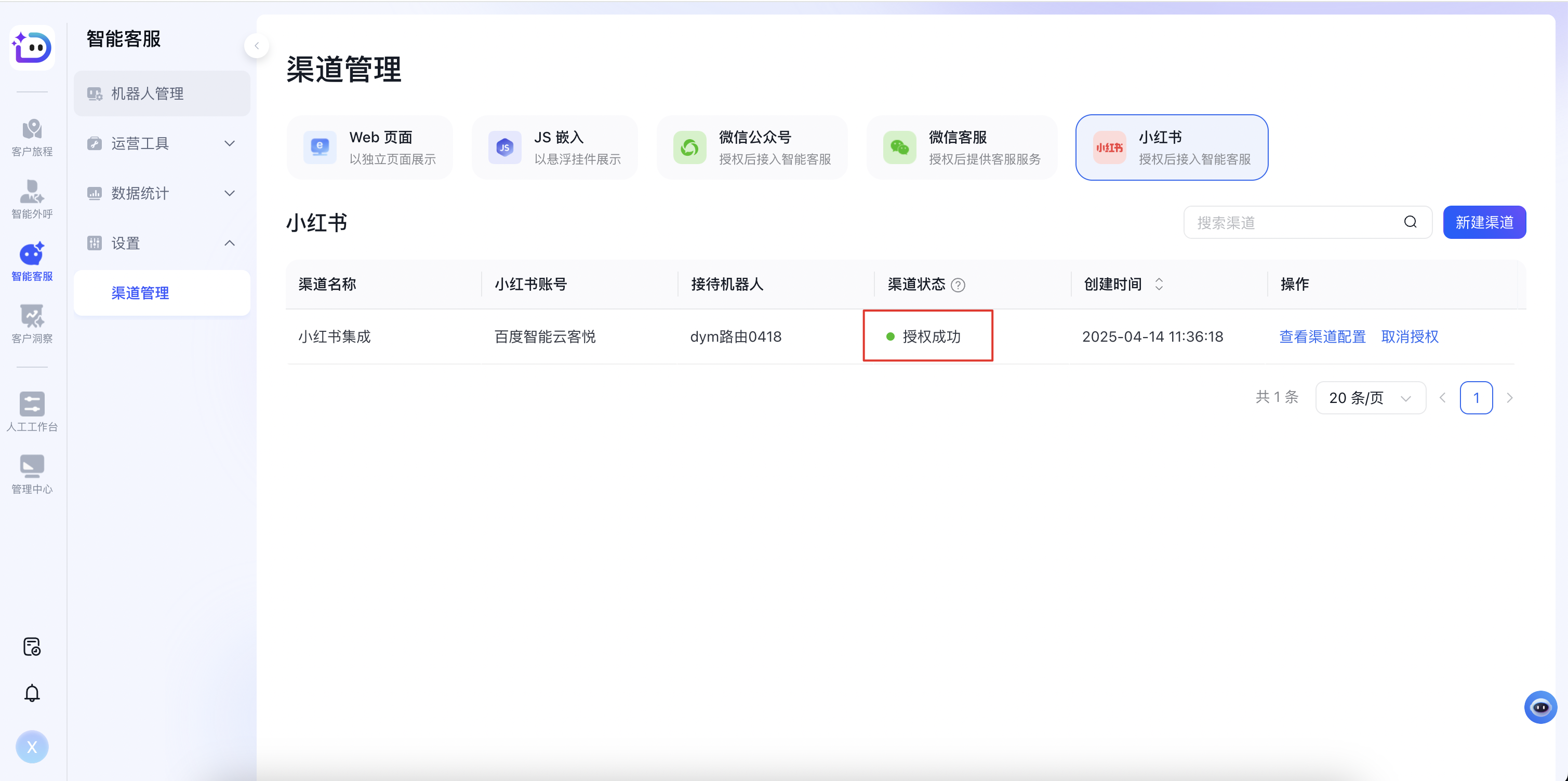The image size is (1568, 781).
Task: Expand the 数据统计 menu
Action: pos(161,193)
